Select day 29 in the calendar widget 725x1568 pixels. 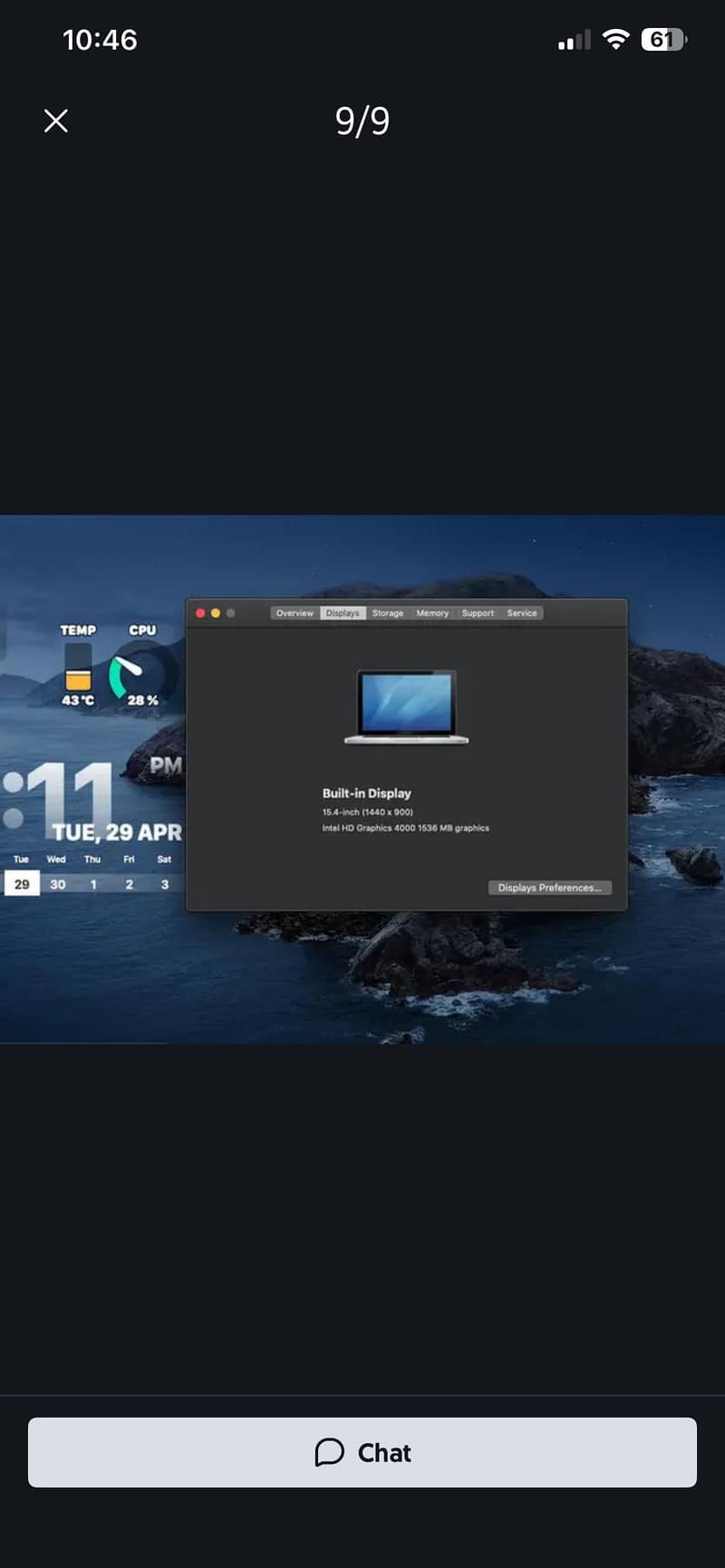coord(22,884)
